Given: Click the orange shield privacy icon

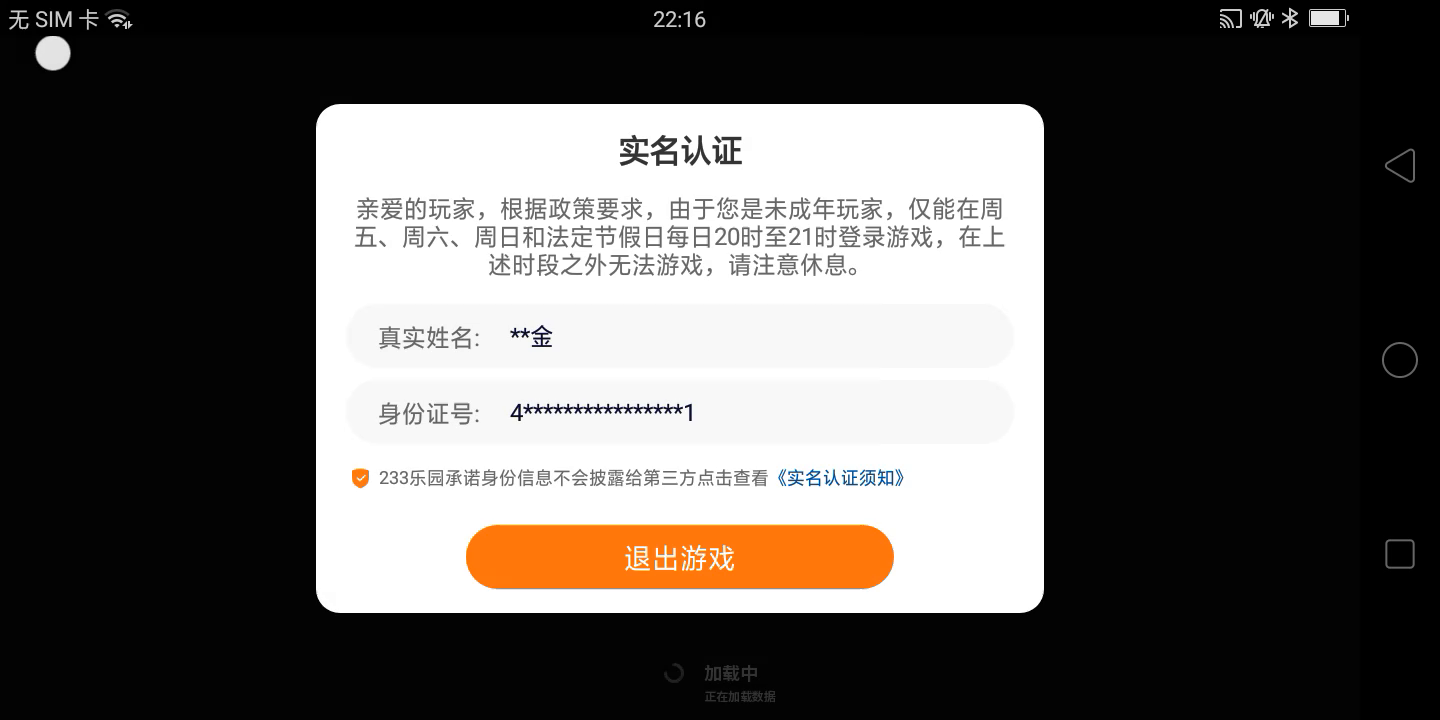Looking at the screenshot, I should [360, 478].
